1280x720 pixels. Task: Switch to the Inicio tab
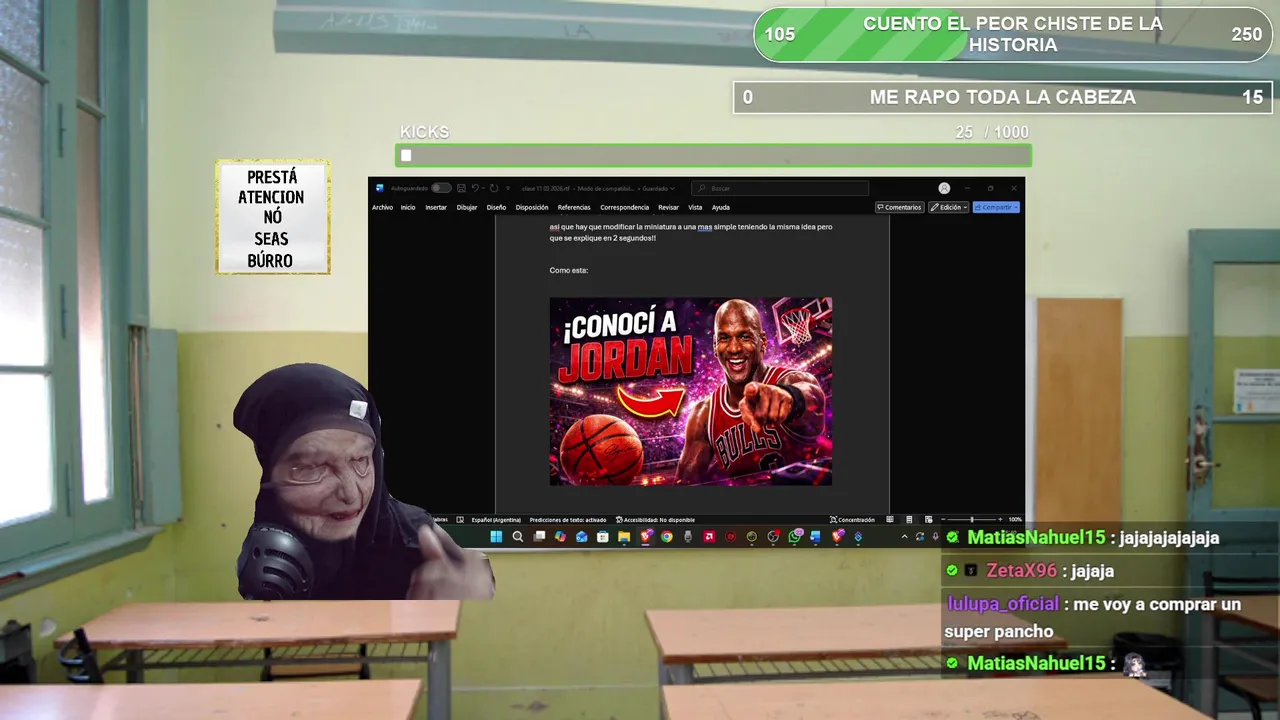(x=408, y=207)
